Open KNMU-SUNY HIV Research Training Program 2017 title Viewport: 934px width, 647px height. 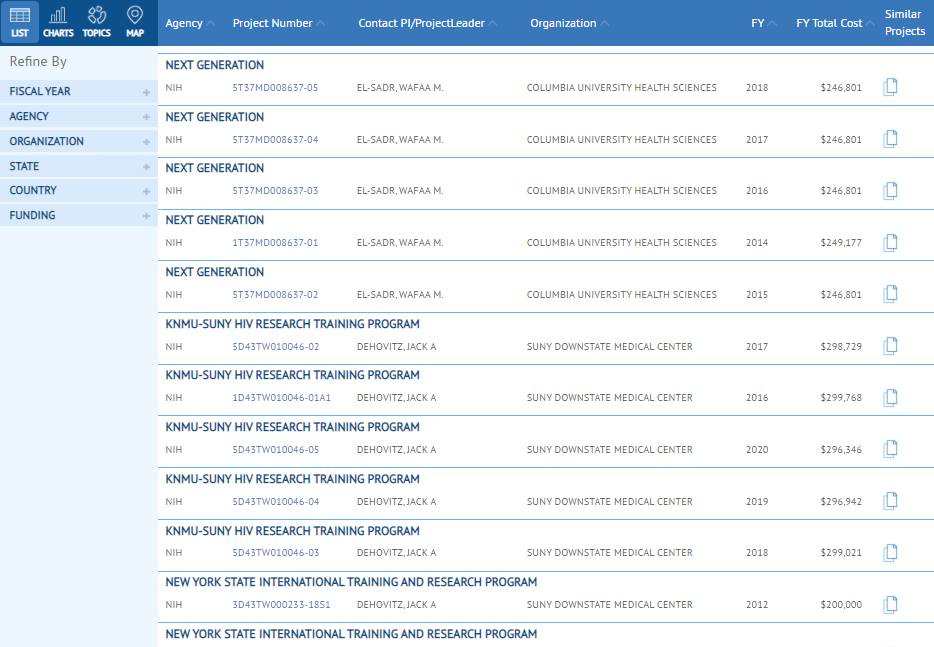coord(292,324)
